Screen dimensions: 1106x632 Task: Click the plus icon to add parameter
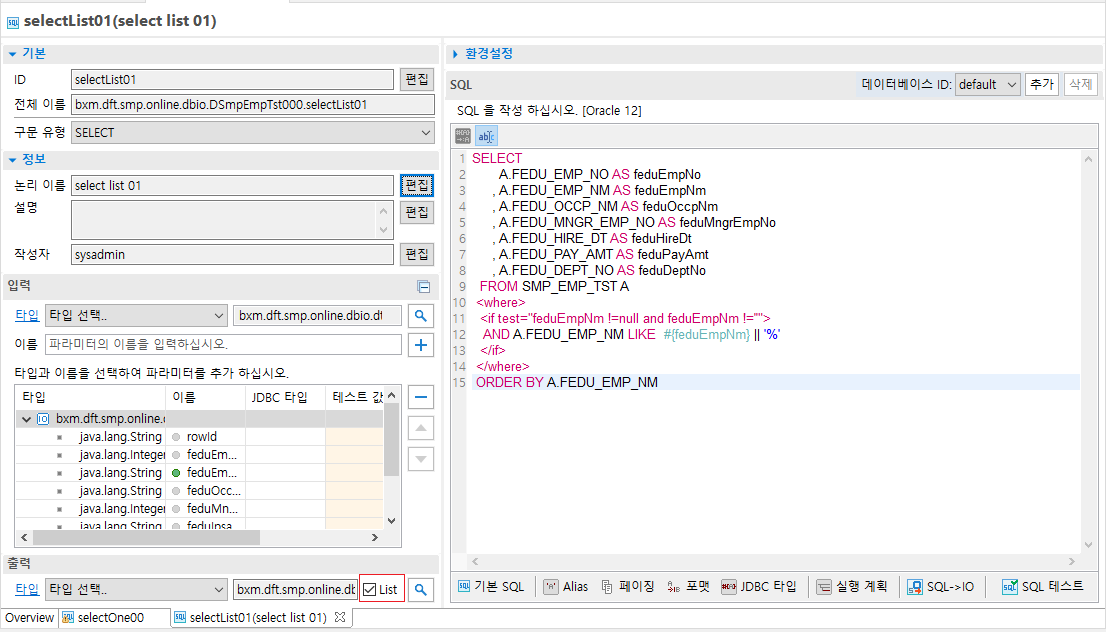(x=422, y=345)
